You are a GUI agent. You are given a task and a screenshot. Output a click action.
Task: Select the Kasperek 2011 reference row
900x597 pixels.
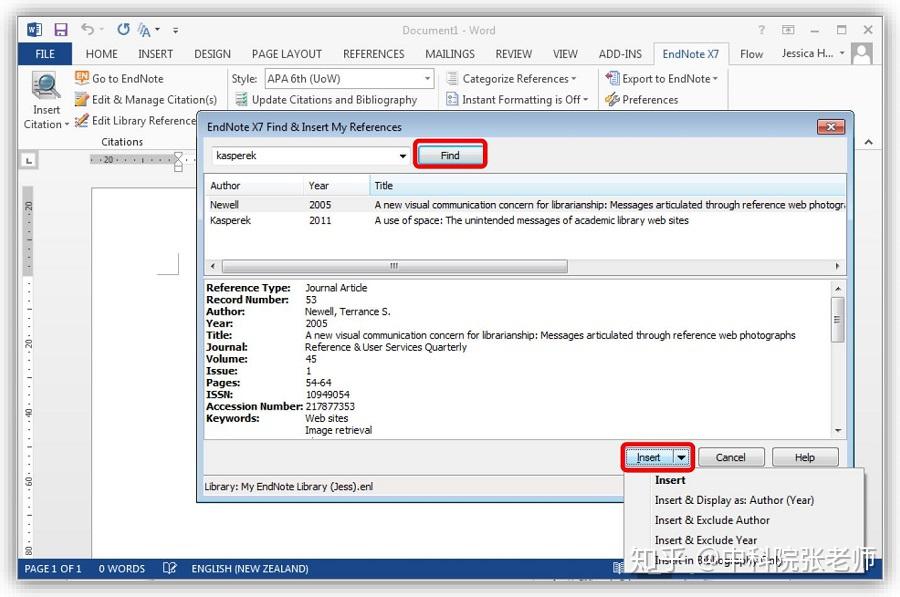tap(525, 220)
